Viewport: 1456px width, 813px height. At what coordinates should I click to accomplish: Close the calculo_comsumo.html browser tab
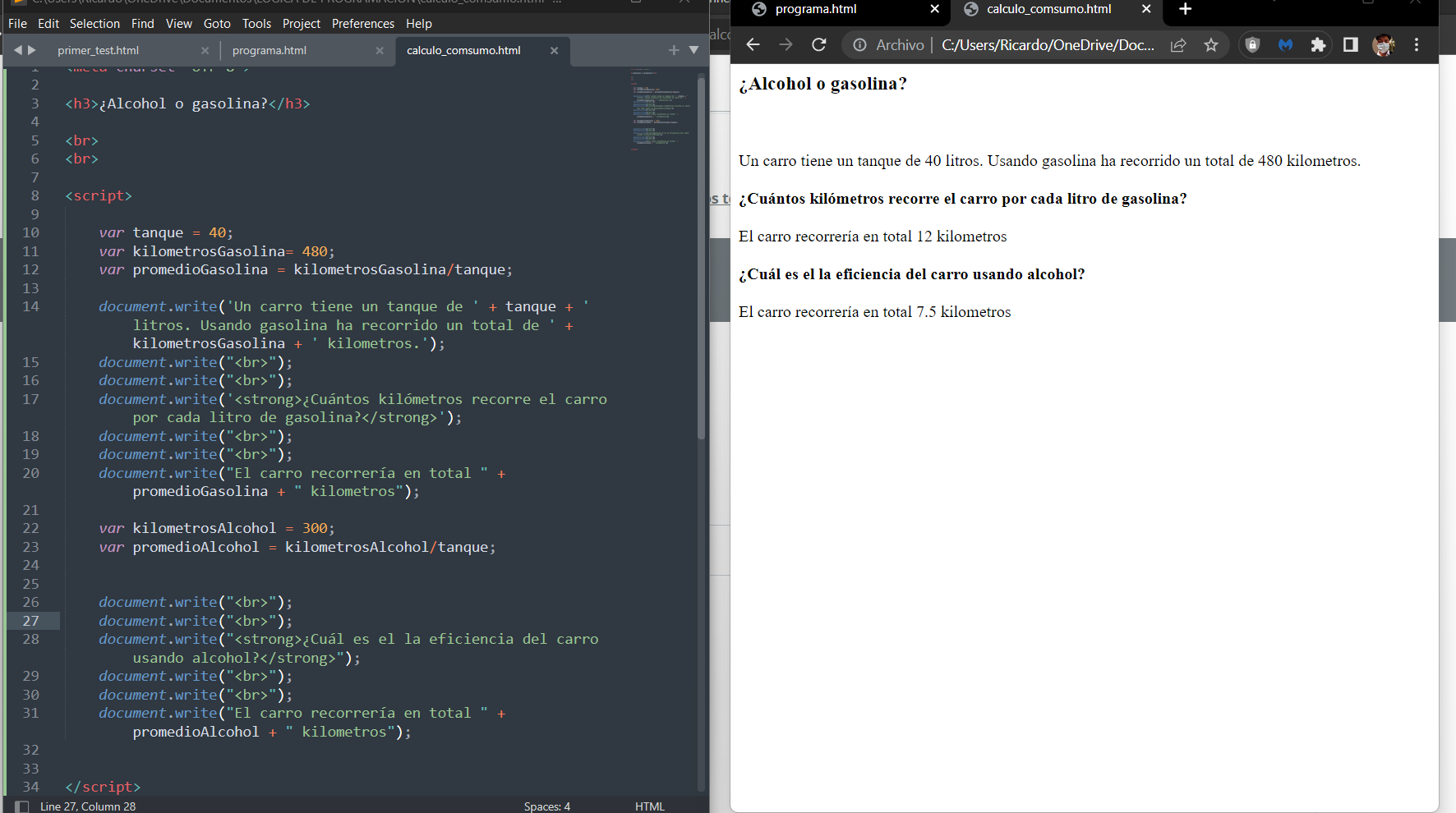coord(1146,9)
